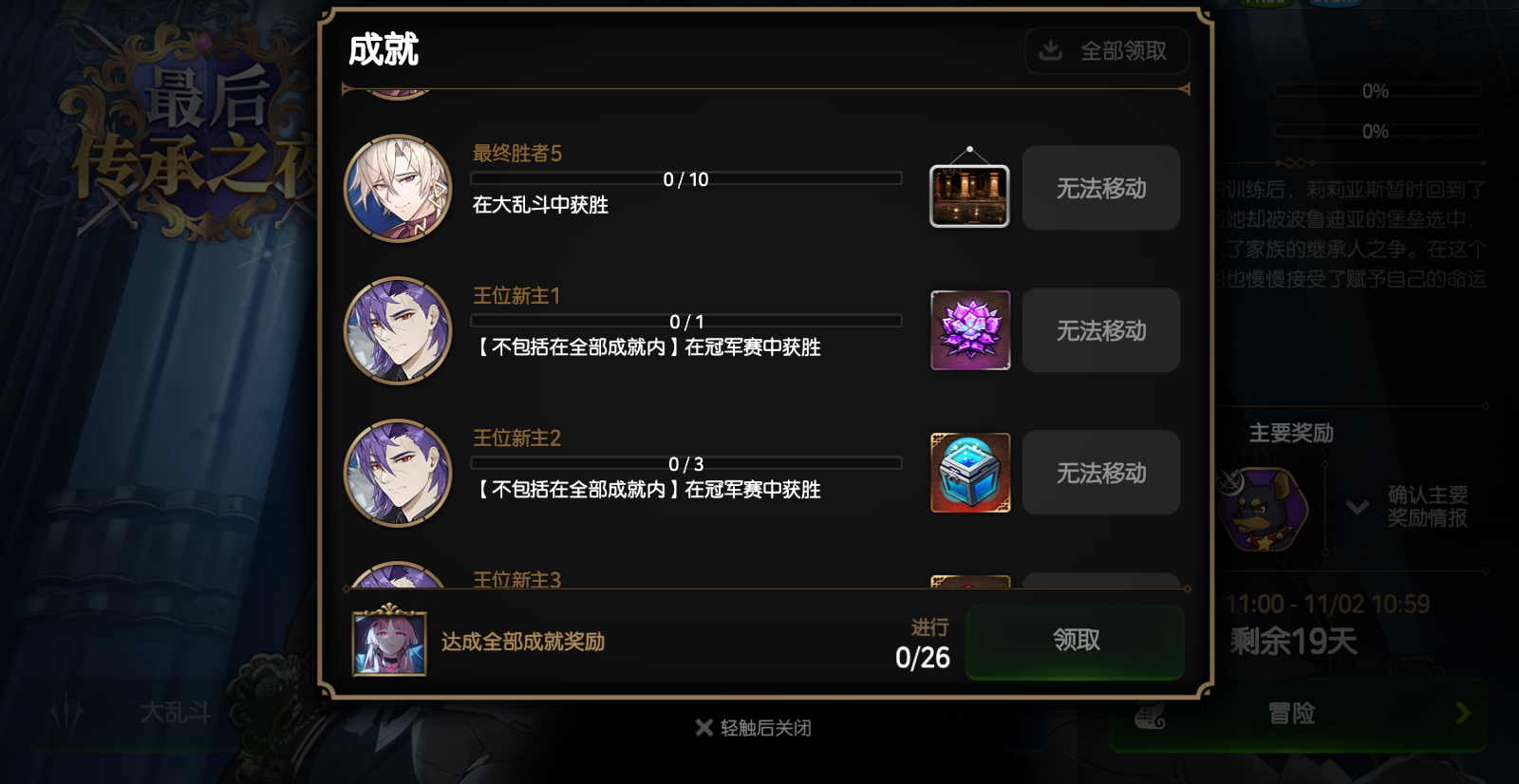
Task: Expand 确认主要奖励情报 chevron
Action: 1358,507
